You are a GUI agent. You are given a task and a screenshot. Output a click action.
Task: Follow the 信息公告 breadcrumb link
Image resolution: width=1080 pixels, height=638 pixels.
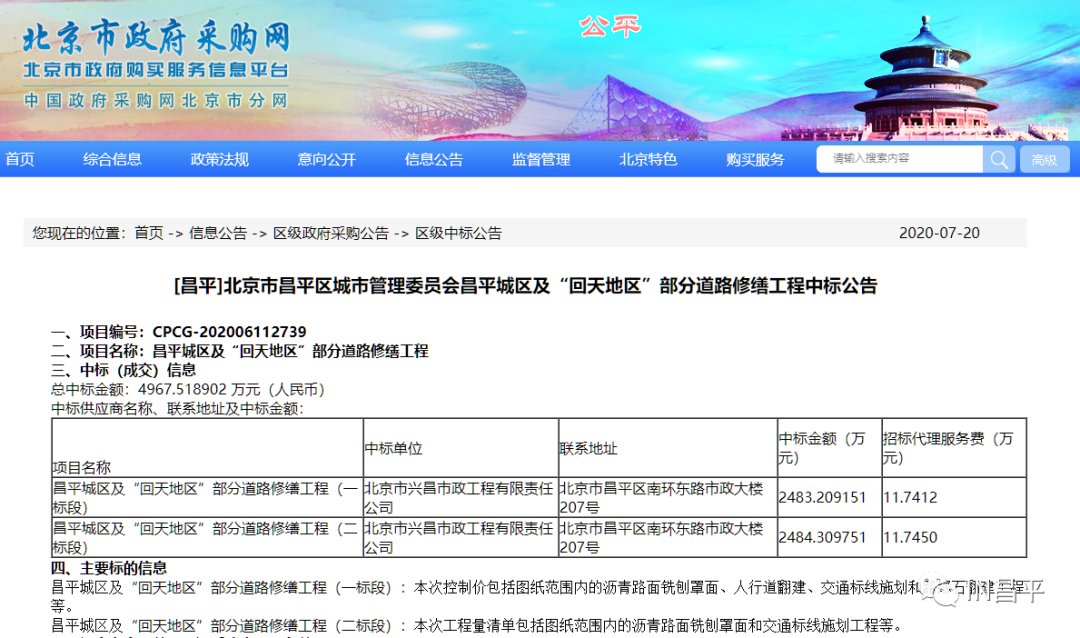[x=218, y=233]
